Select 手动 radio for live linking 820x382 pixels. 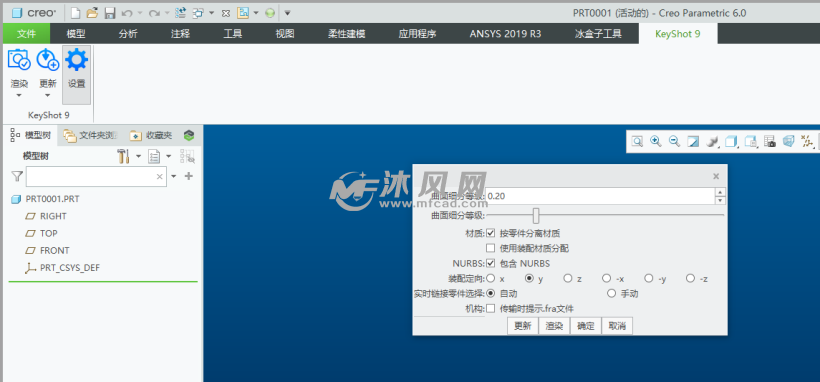pyautogui.click(x=611, y=294)
